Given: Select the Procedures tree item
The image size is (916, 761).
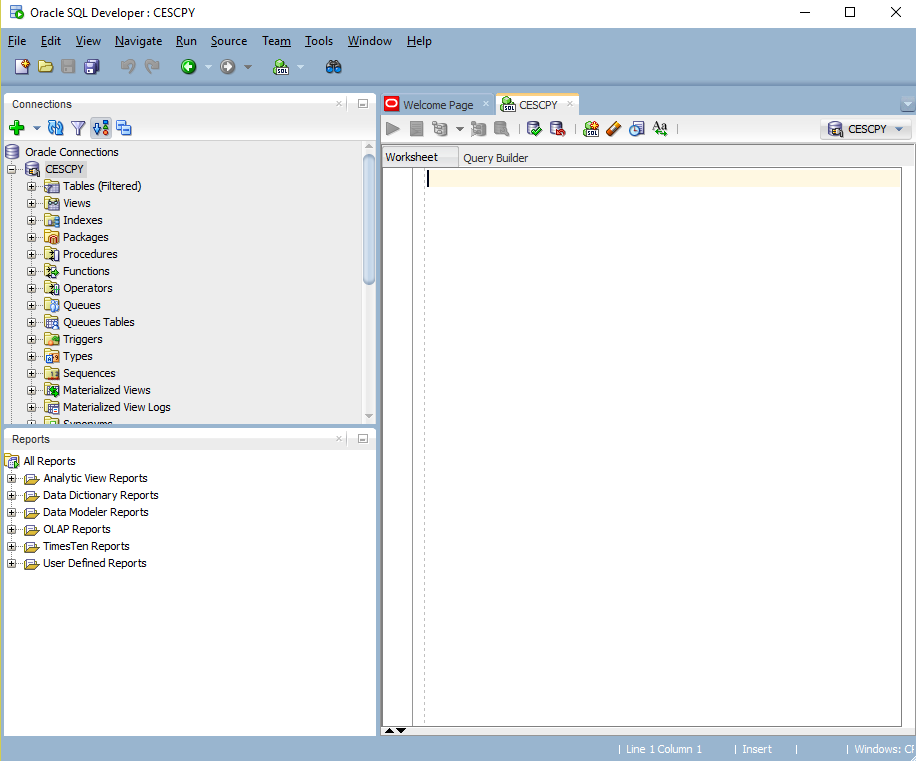Looking at the screenshot, I should point(90,254).
